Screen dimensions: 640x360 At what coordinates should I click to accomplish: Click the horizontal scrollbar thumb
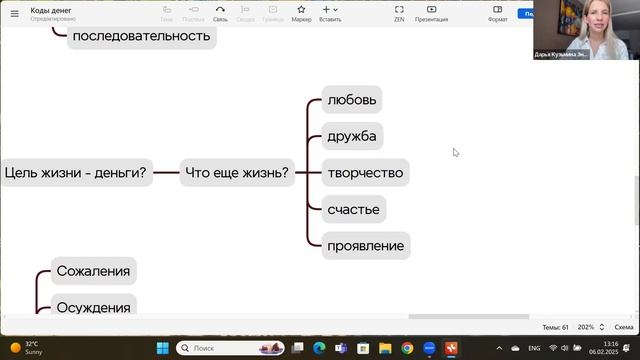point(469,317)
